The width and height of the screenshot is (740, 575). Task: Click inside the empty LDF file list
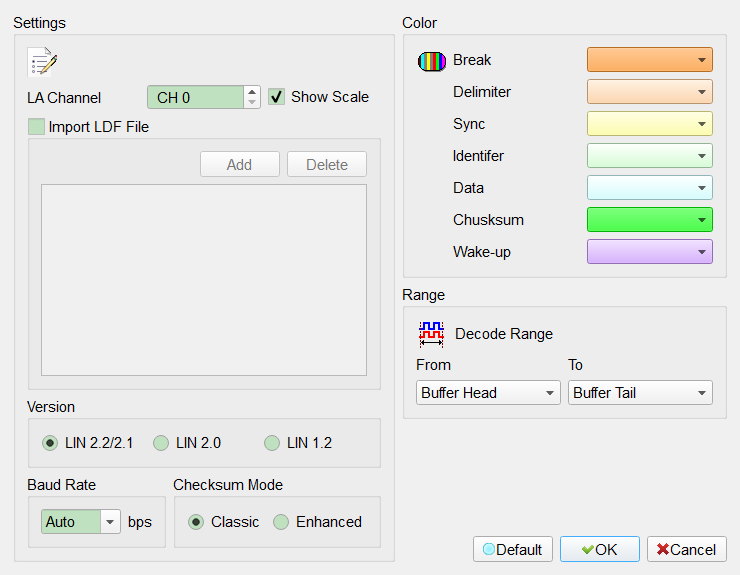coord(204,280)
